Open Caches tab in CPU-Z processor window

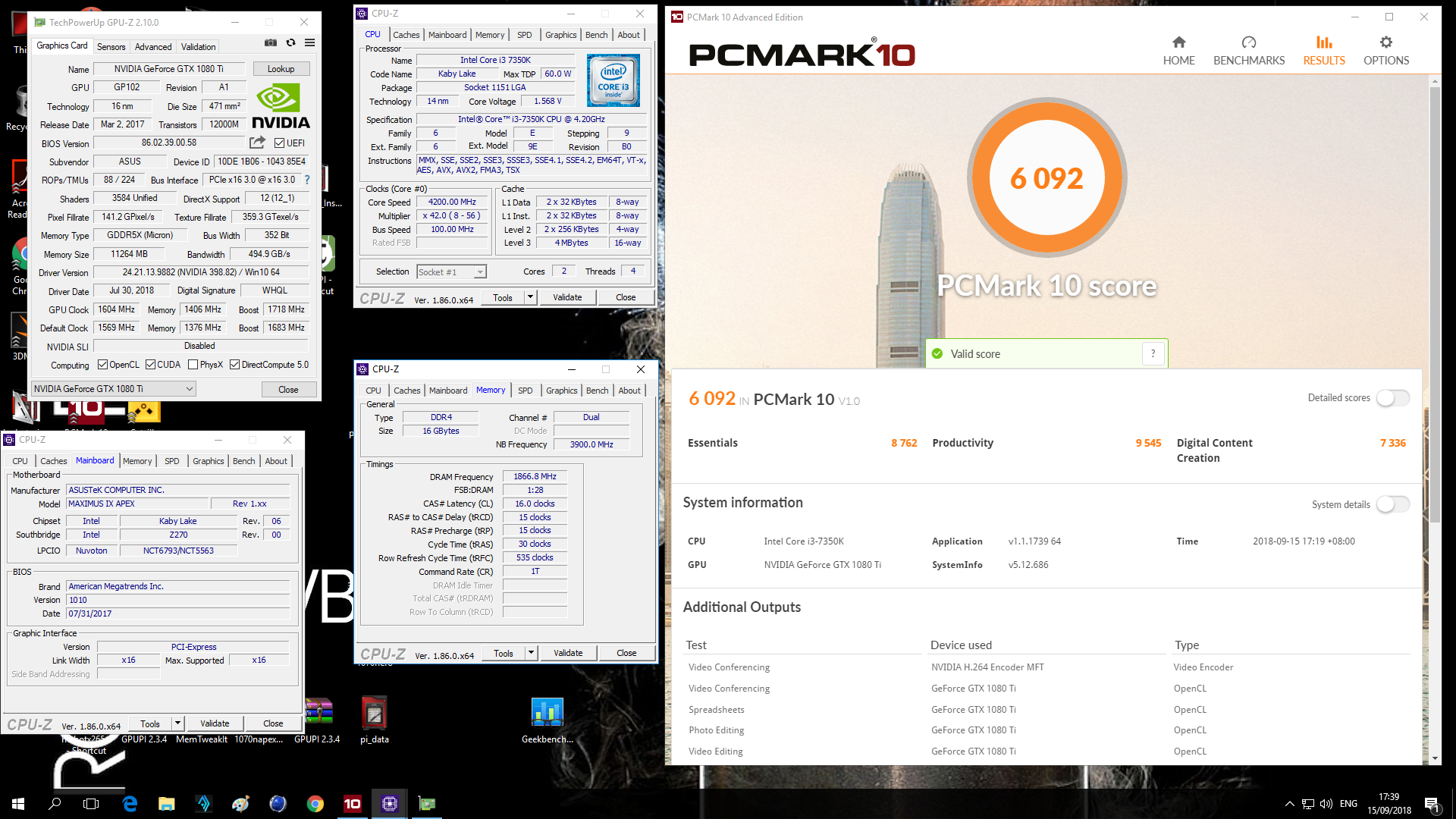click(406, 35)
